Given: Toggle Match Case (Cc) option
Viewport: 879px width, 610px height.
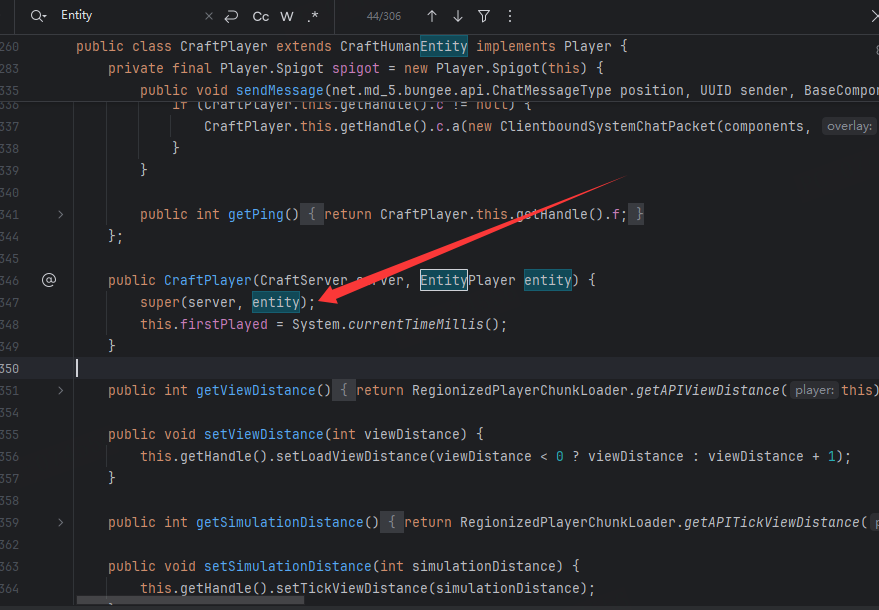Looking at the screenshot, I should [x=260, y=16].
